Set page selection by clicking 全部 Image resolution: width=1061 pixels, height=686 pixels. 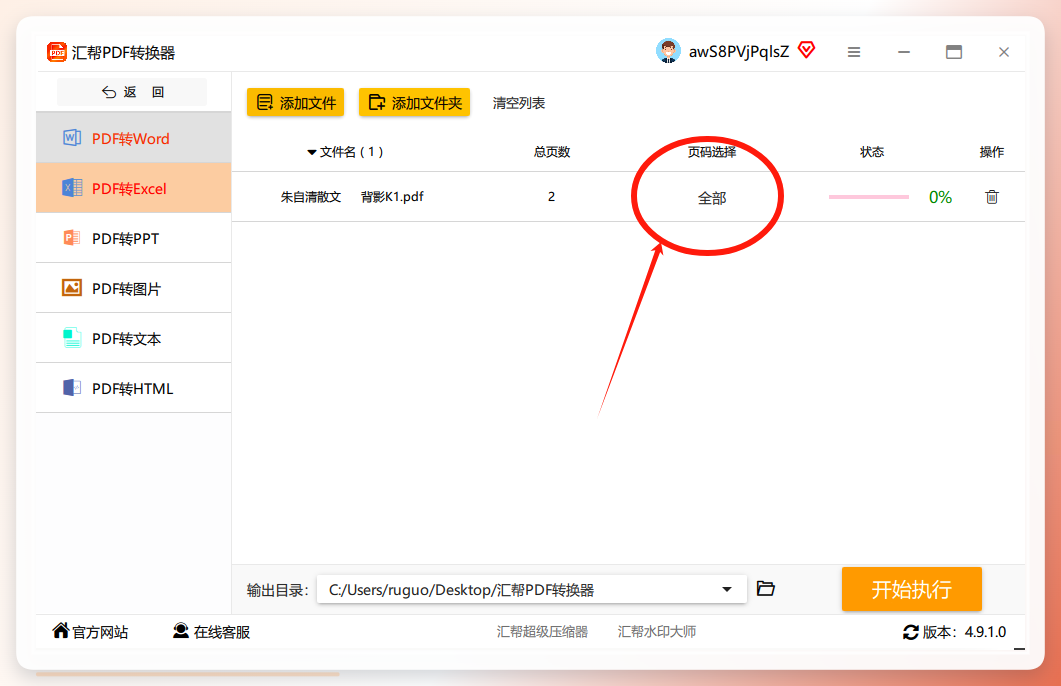point(712,198)
